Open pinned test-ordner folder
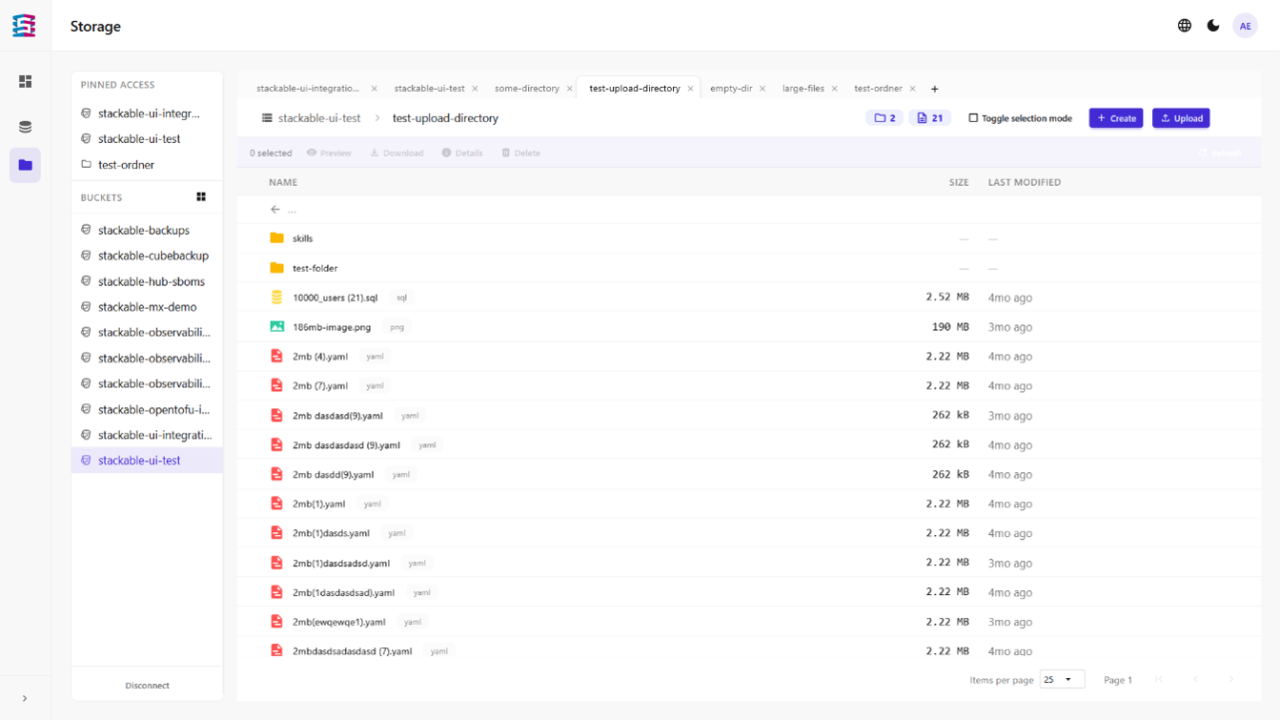1280x720 pixels. coord(147,165)
